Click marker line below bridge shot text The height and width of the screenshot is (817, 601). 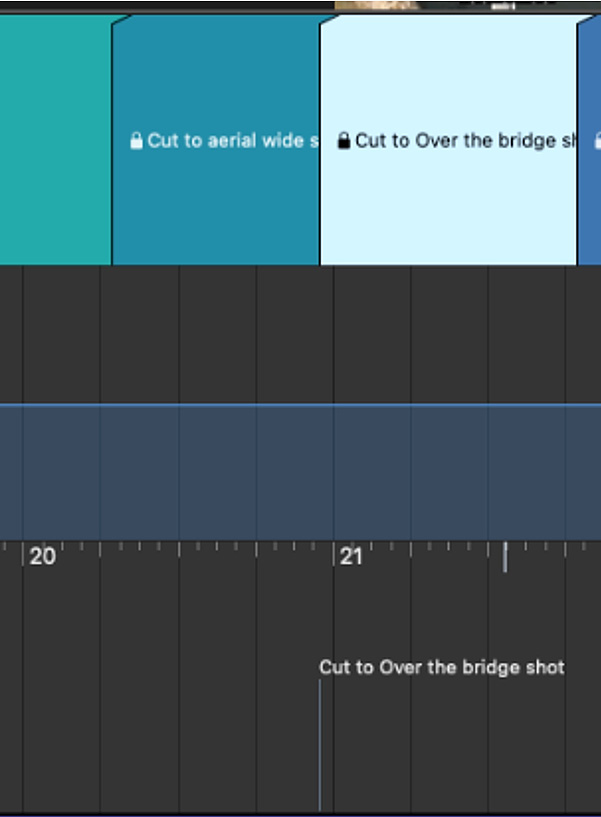(x=320, y=745)
